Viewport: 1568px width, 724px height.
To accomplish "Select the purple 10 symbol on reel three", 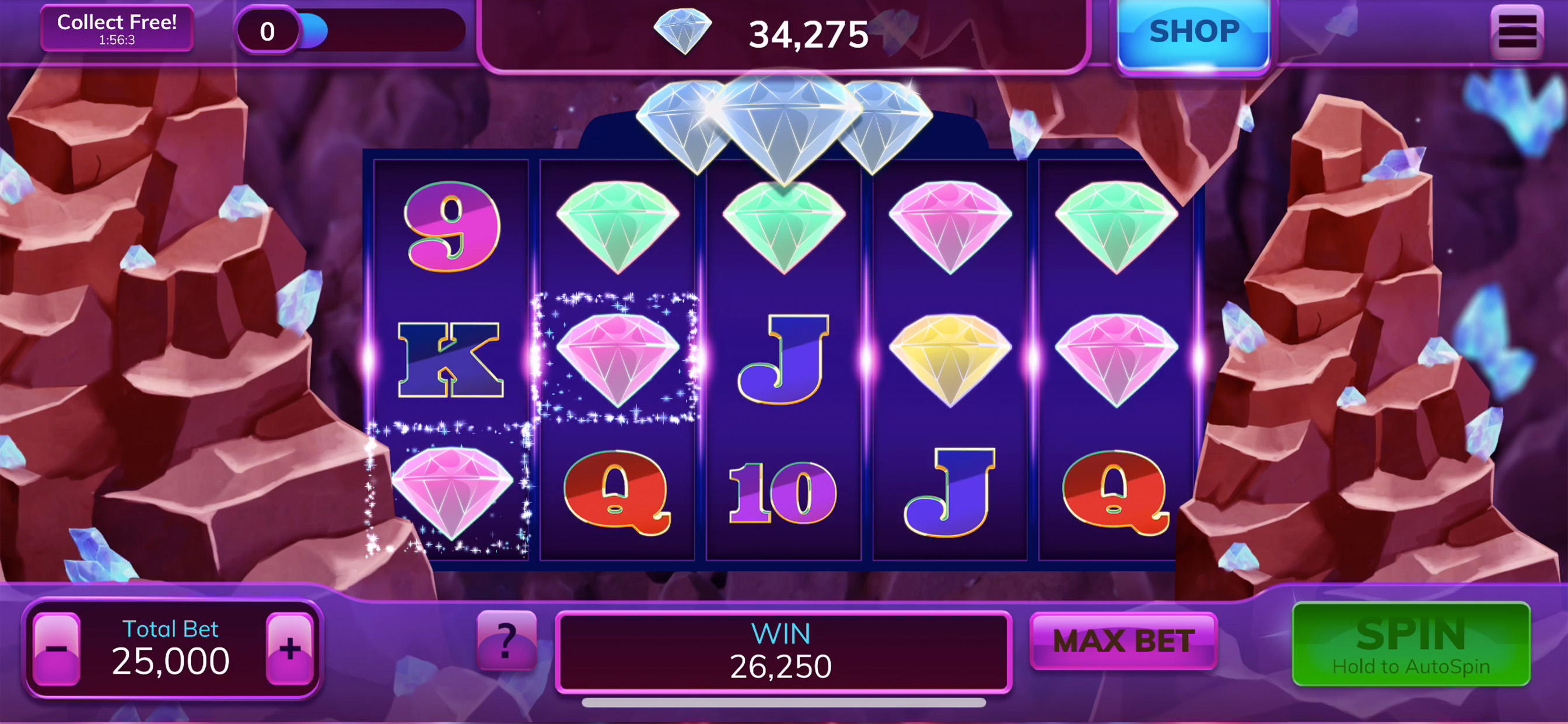I will [x=783, y=493].
